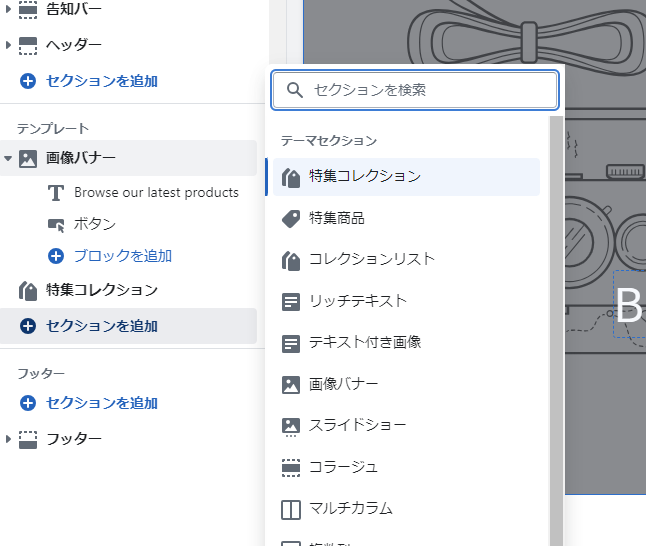Click the search magnifier icon
Image resolution: width=646 pixels, height=546 pixels.
tap(295, 90)
